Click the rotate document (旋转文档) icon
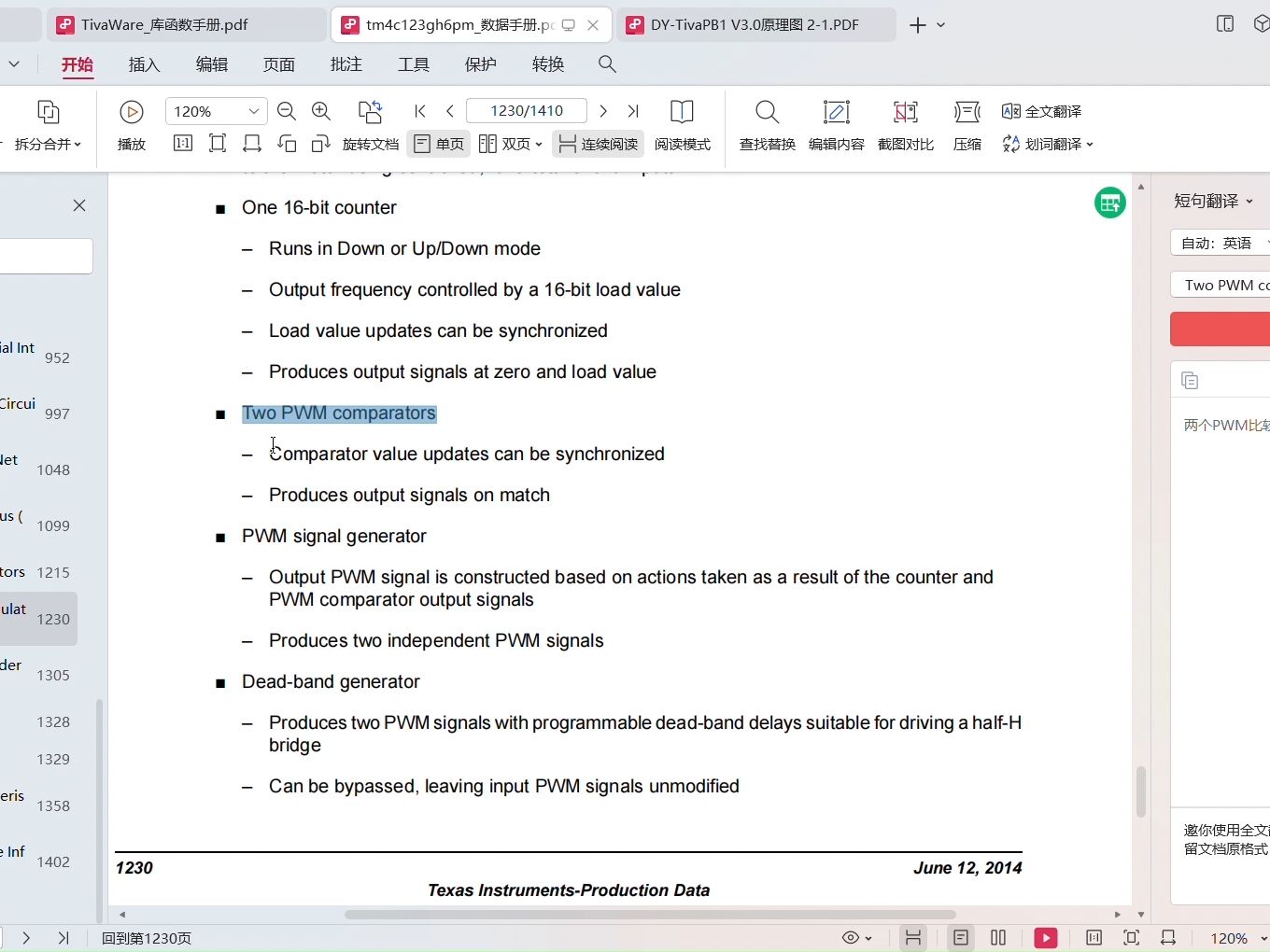 (x=371, y=112)
